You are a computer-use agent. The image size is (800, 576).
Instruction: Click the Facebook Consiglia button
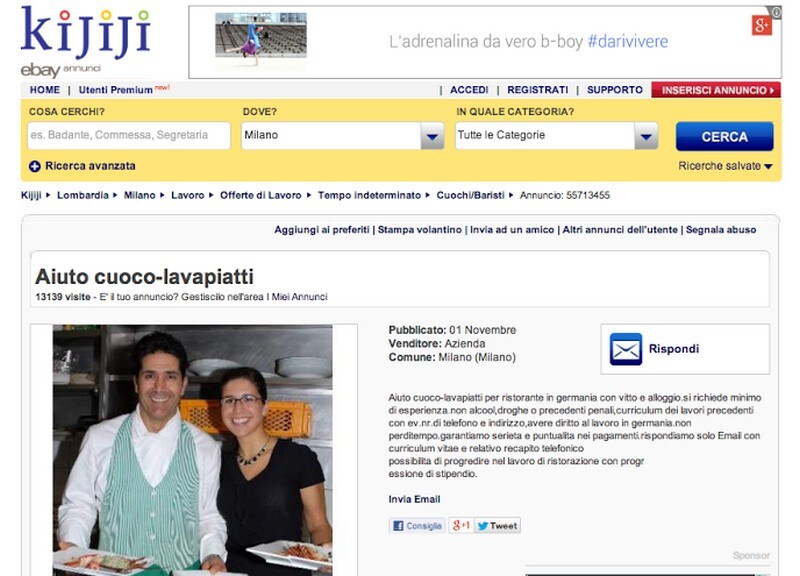416,526
